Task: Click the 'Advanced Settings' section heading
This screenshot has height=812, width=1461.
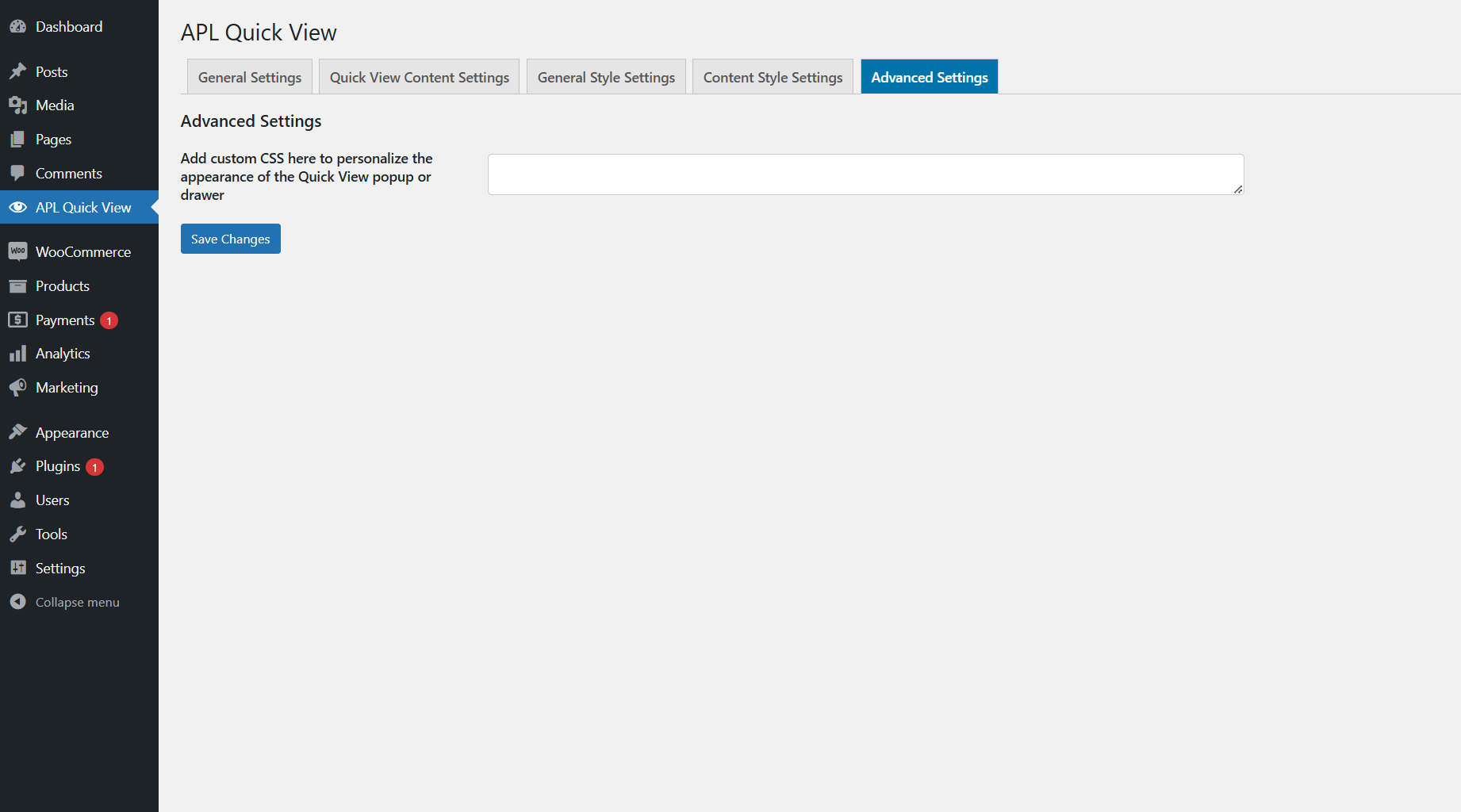Action: [x=251, y=121]
